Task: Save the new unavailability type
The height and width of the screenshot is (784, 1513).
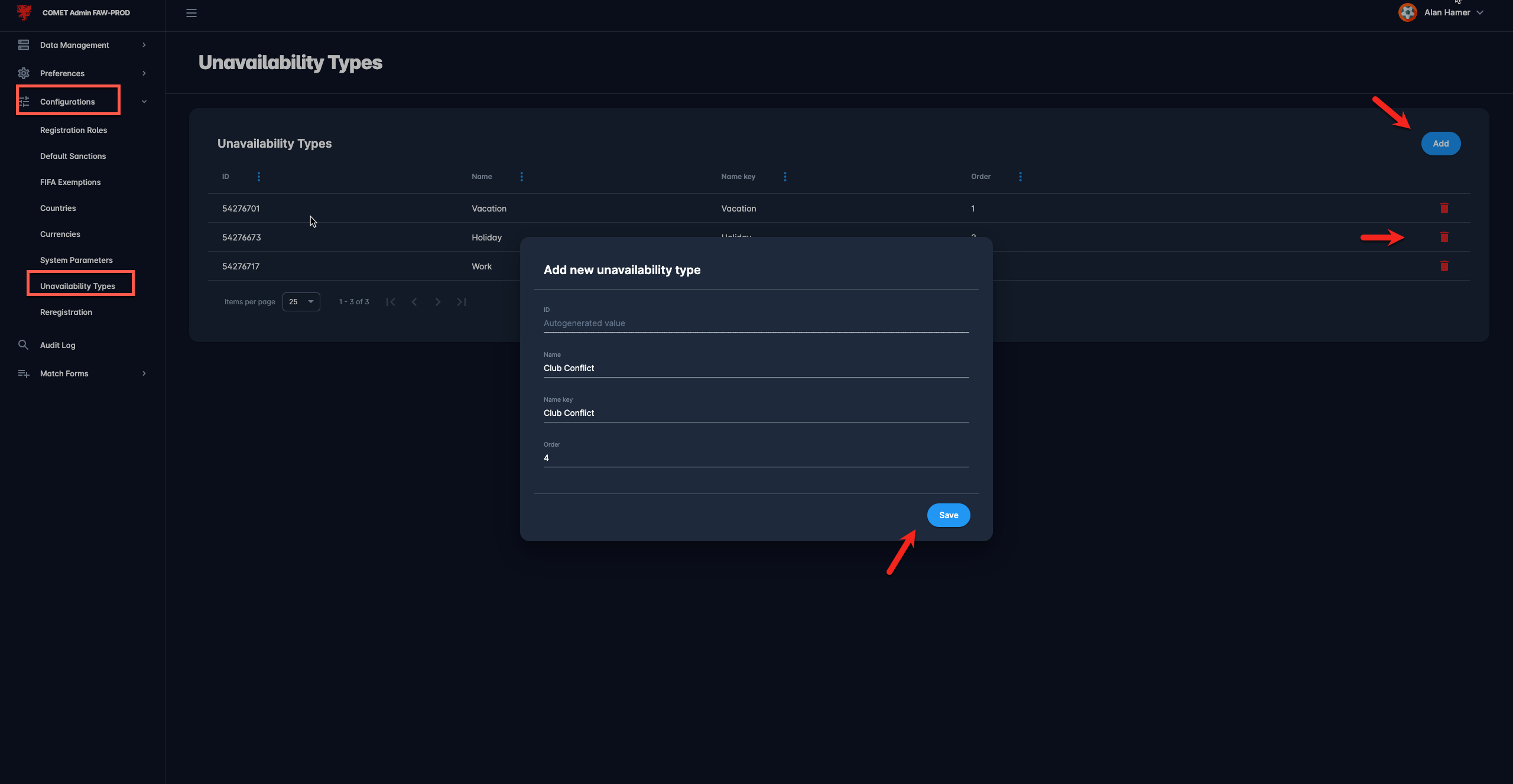Action: [x=948, y=515]
